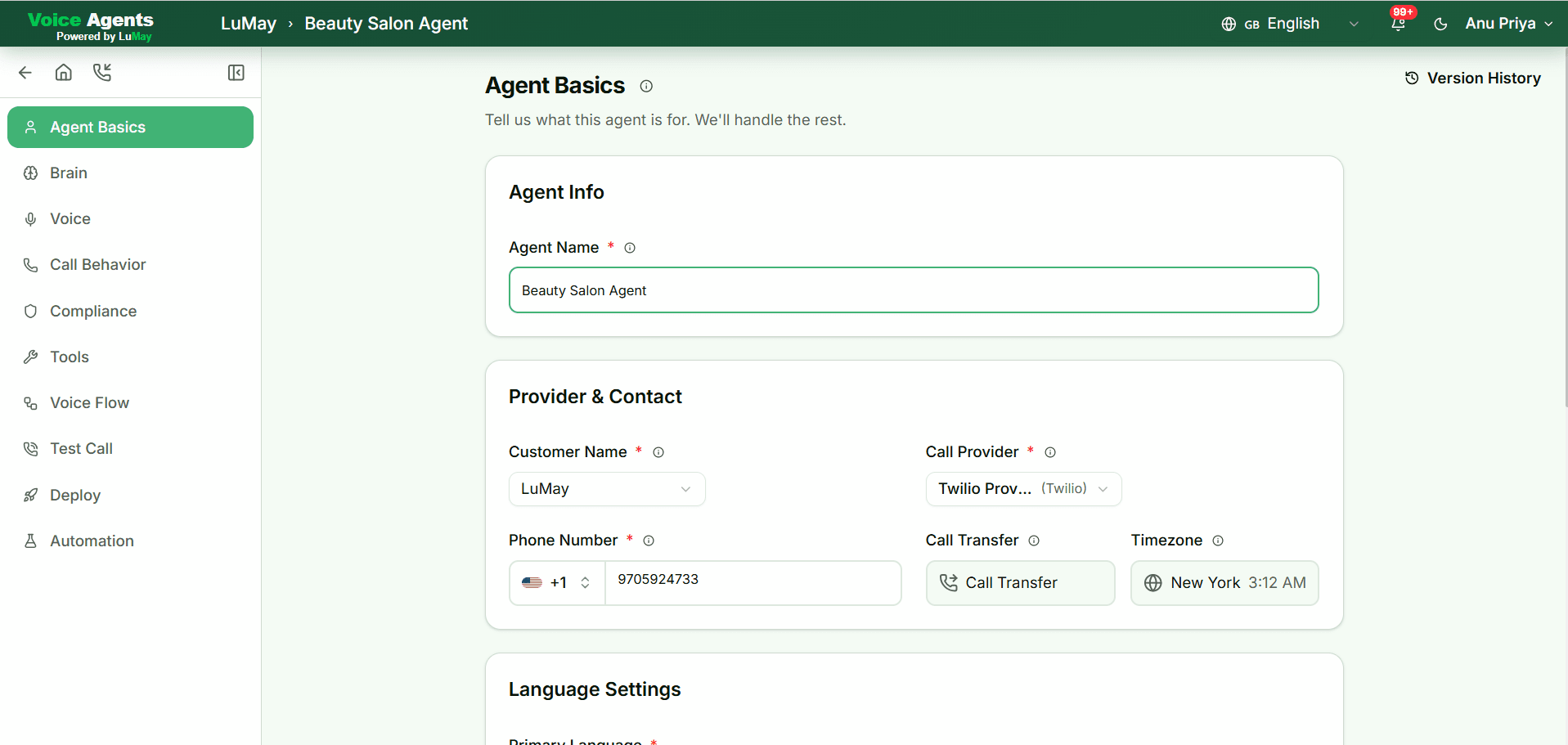Click the Compliance shield icon
Viewport: 1568px width, 745px height.
pyautogui.click(x=31, y=311)
